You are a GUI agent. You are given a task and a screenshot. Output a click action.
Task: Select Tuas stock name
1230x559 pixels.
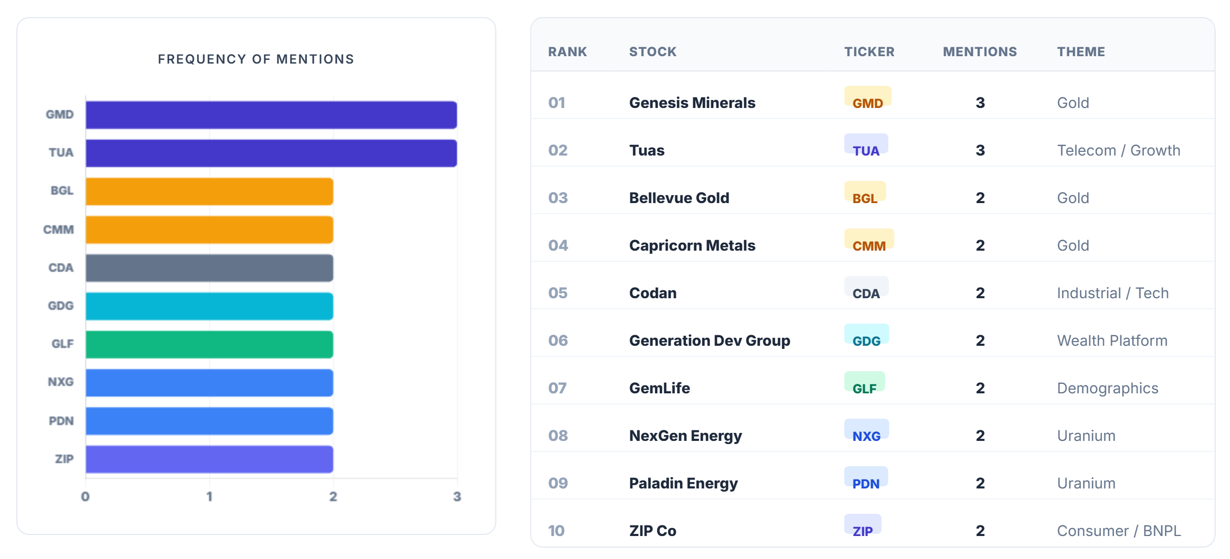pos(647,150)
